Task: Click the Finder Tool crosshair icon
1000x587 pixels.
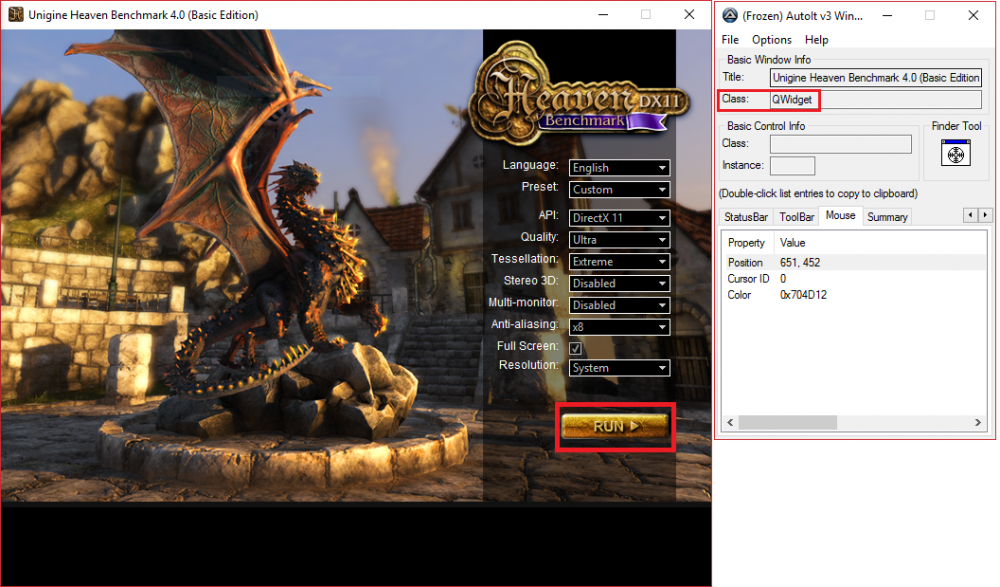Action: 955,153
